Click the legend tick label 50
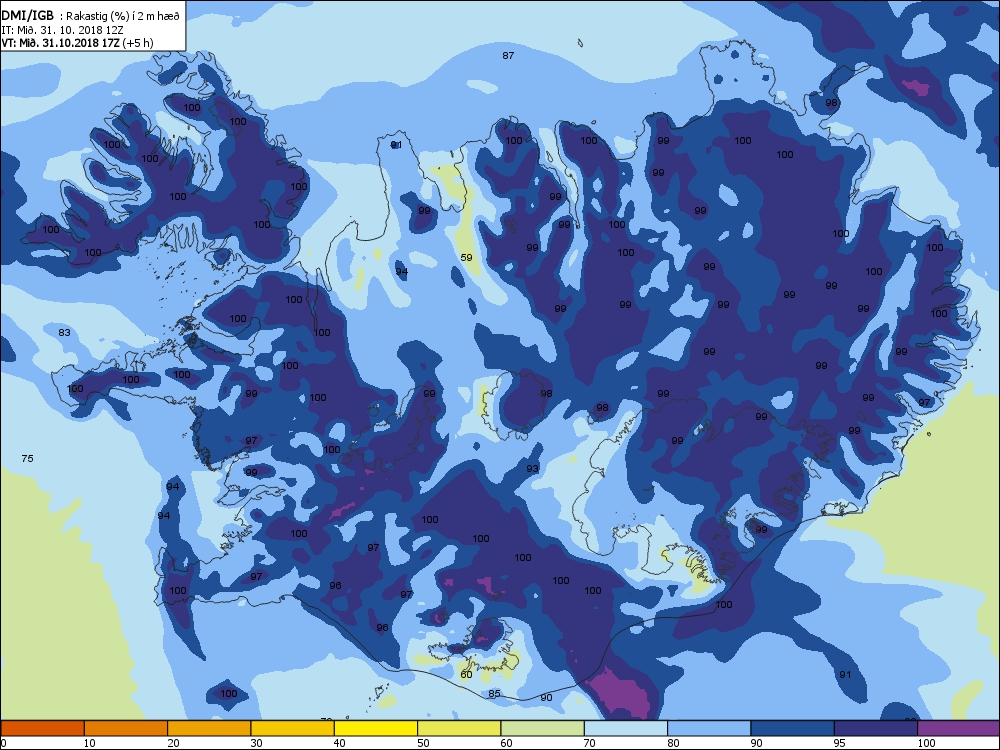Image resolution: width=1000 pixels, height=750 pixels. [x=423, y=743]
